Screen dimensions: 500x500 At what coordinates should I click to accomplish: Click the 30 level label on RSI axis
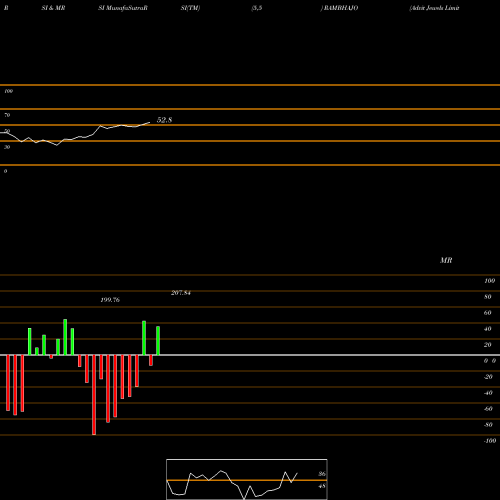7,147
